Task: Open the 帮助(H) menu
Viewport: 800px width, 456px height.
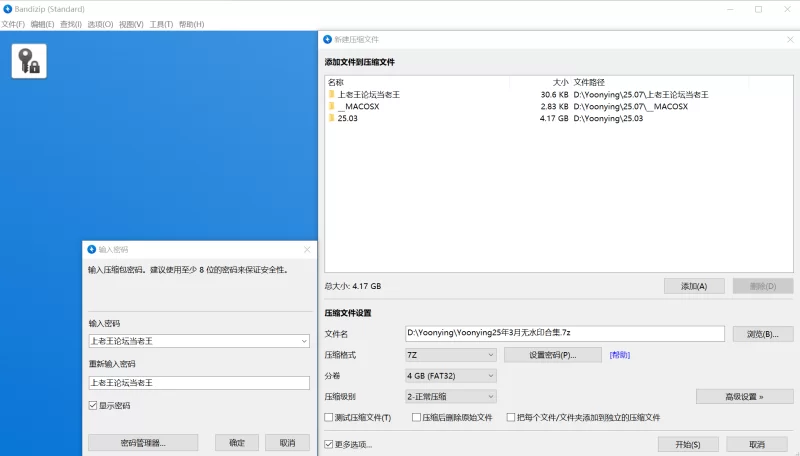Action: pyautogui.click(x=191, y=24)
